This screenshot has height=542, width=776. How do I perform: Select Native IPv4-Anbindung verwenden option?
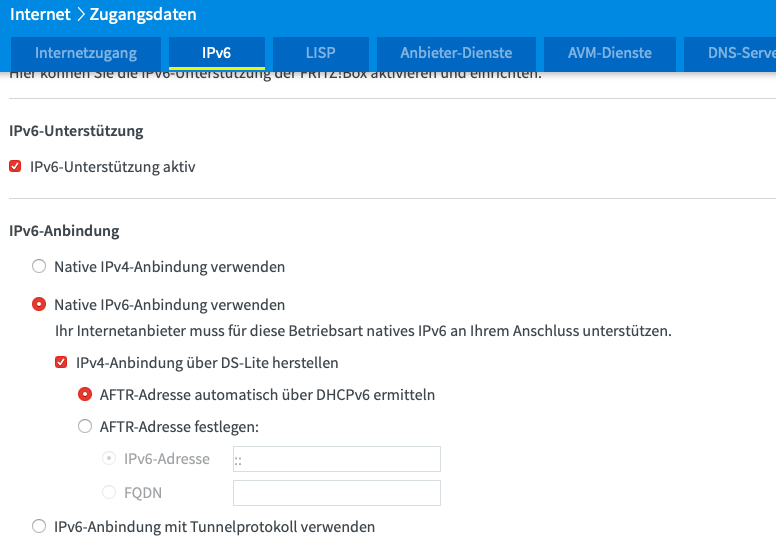[x=39, y=266]
